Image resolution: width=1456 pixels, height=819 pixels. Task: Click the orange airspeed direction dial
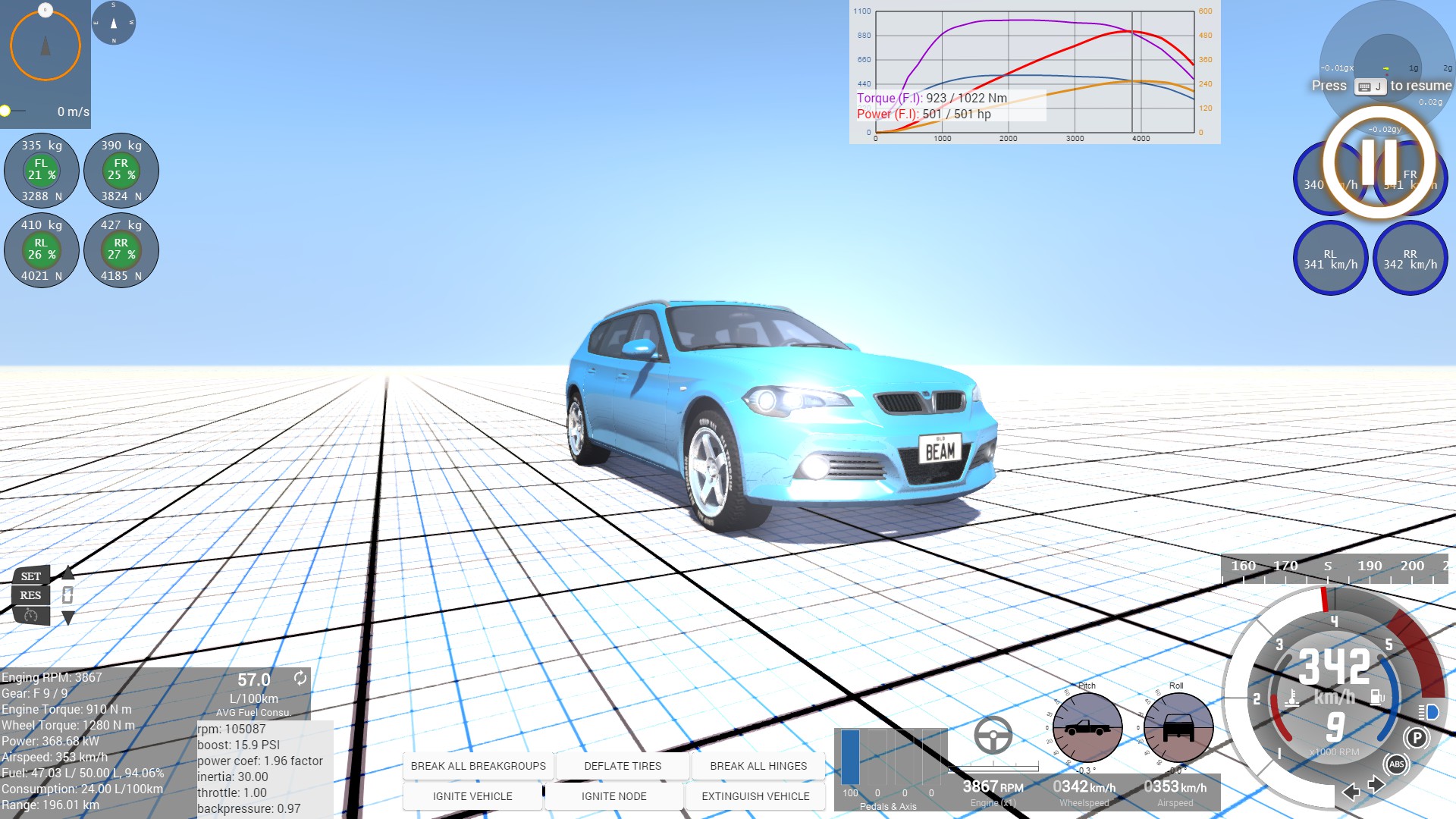[45, 45]
